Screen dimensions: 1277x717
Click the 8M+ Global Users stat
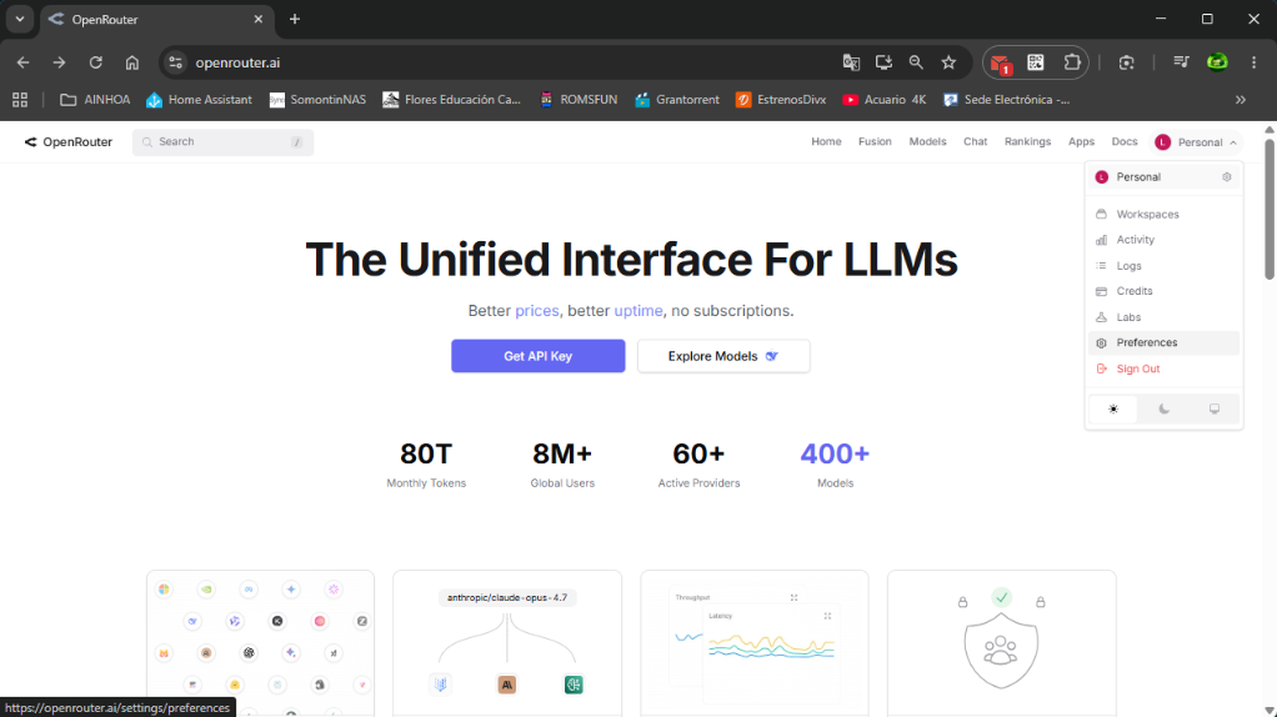click(x=562, y=465)
